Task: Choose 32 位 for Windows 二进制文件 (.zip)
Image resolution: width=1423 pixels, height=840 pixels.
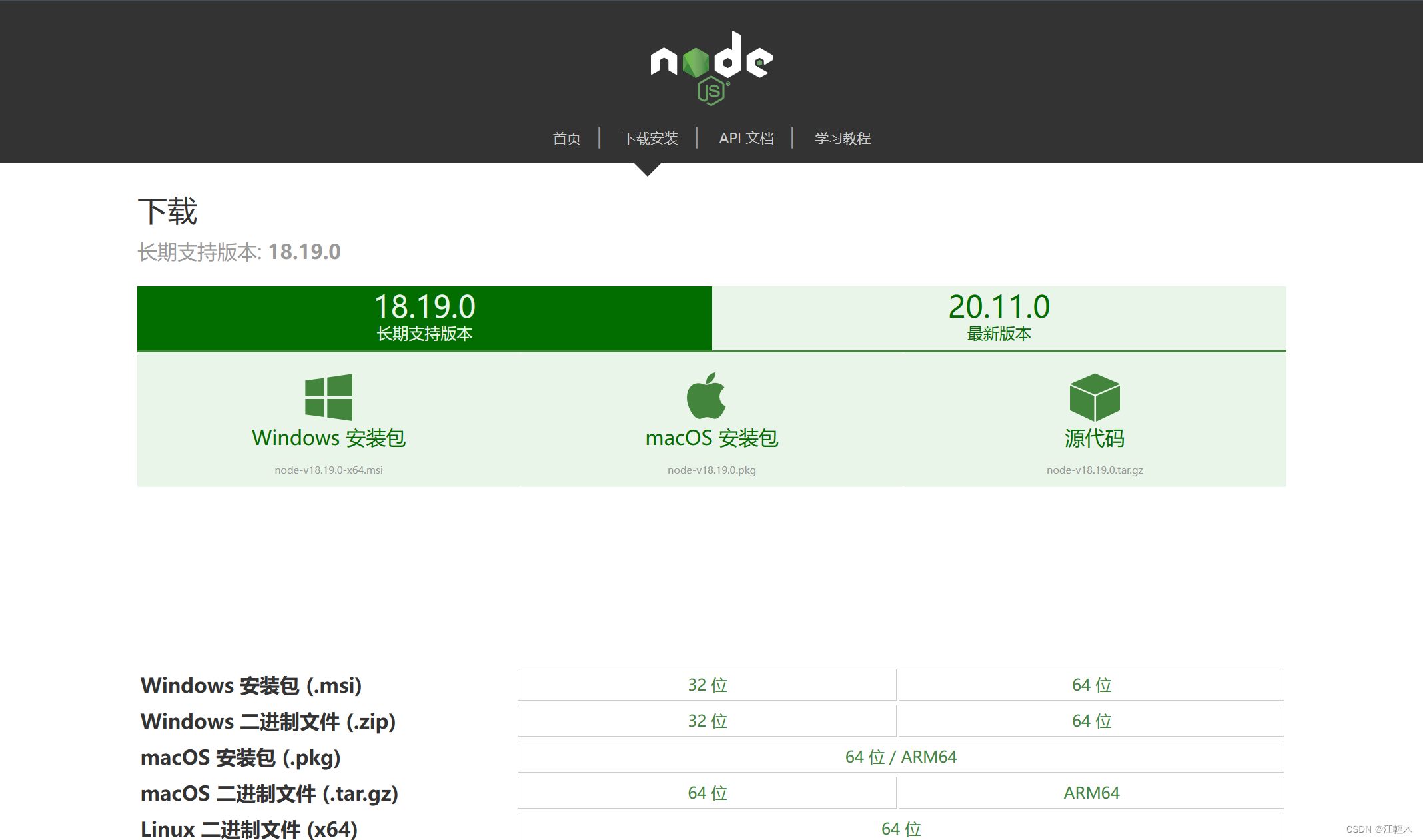Action: (707, 721)
